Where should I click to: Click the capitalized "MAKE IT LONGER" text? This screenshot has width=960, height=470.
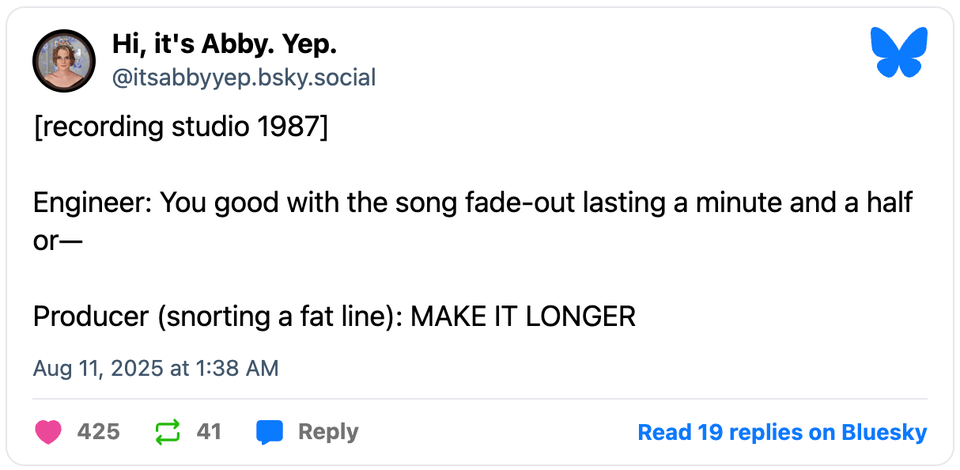coord(523,316)
